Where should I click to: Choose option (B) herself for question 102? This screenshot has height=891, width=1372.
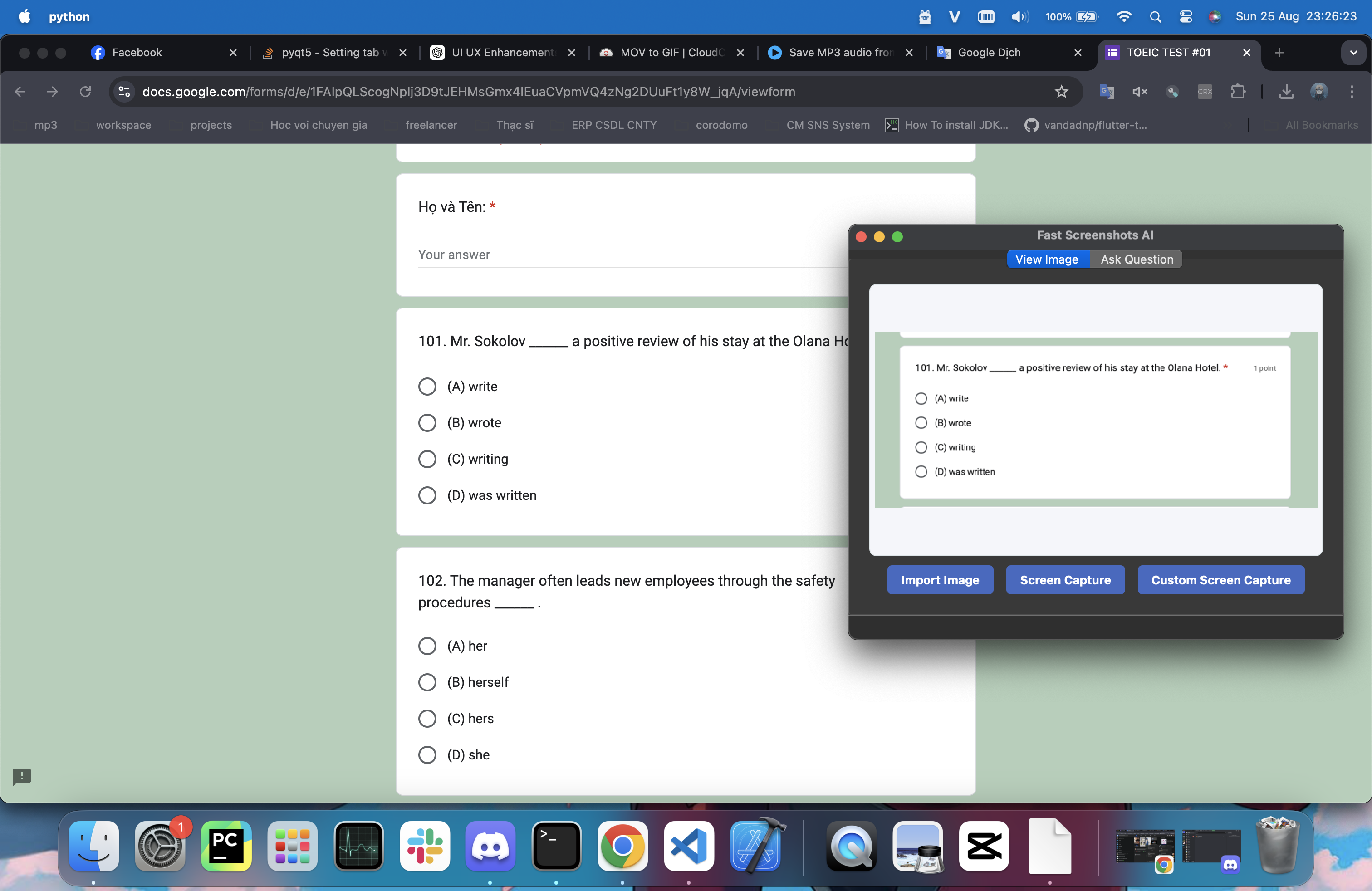pos(427,682)
